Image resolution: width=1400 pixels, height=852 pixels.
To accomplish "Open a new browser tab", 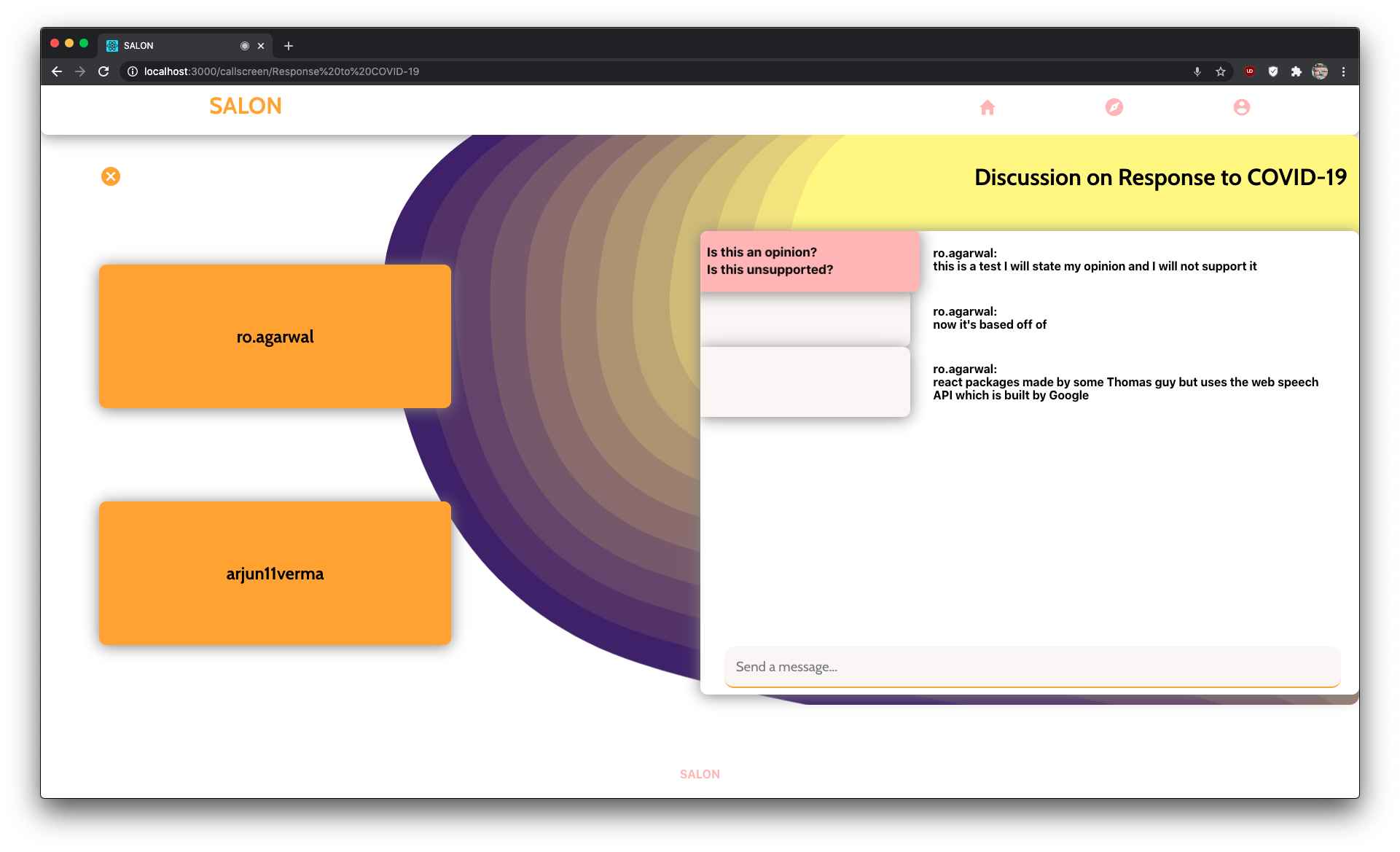I will [x=289, y=46].
